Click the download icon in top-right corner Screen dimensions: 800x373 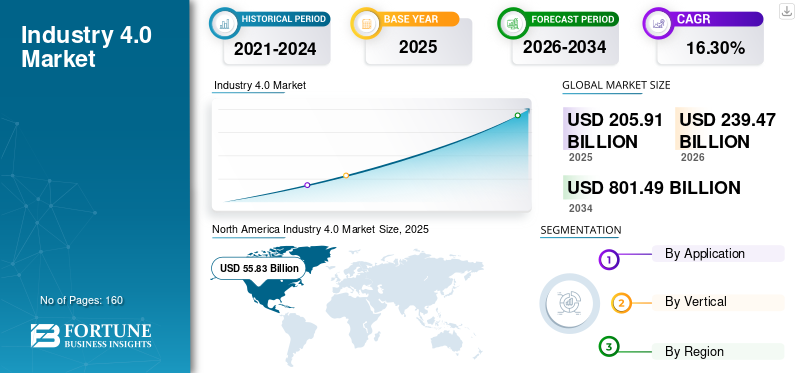pyautogui.click(x=786, y=11)
